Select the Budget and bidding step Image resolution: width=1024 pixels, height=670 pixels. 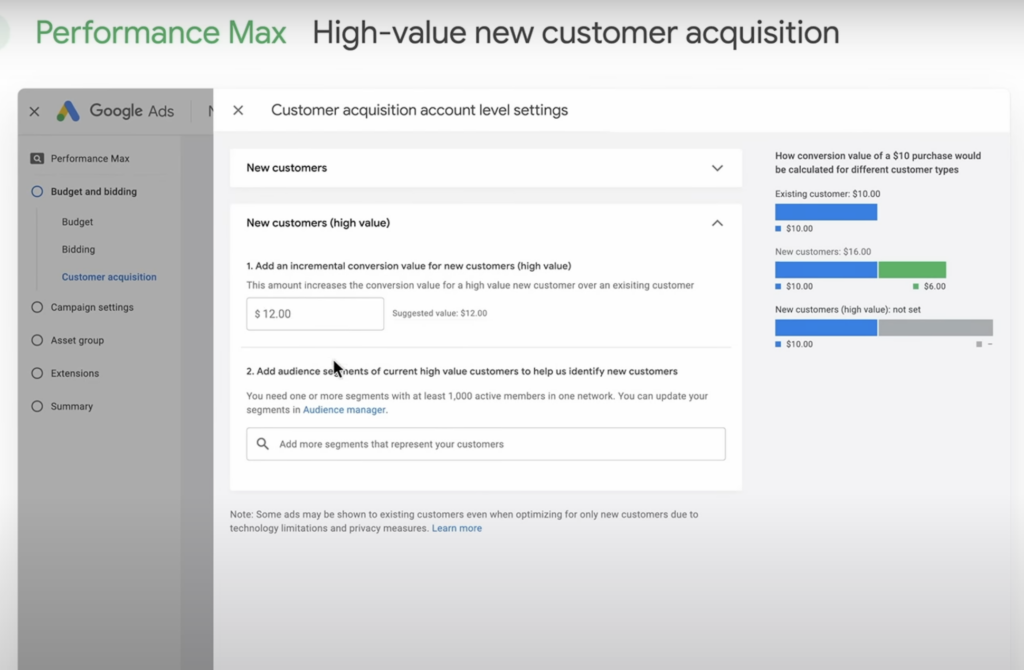[84, 191]
